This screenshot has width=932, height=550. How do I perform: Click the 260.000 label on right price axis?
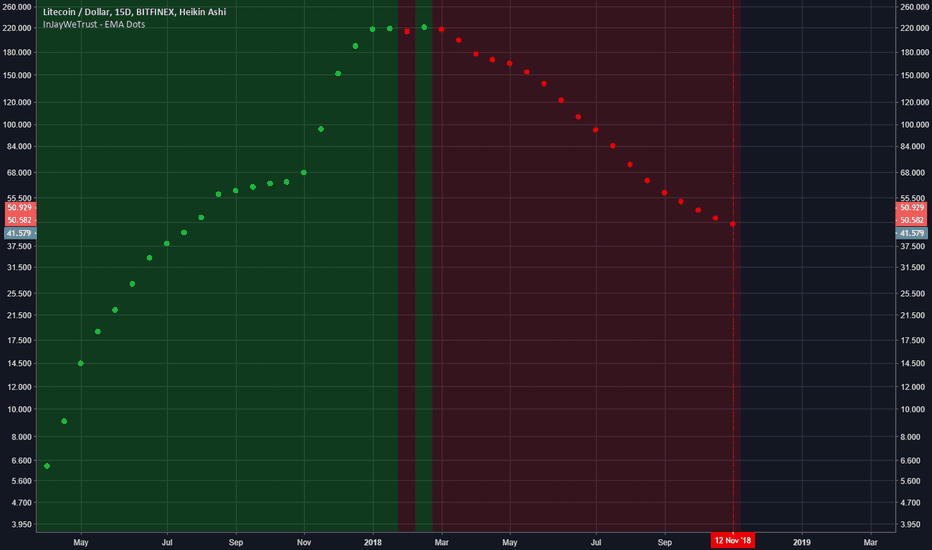click(914, 7)
